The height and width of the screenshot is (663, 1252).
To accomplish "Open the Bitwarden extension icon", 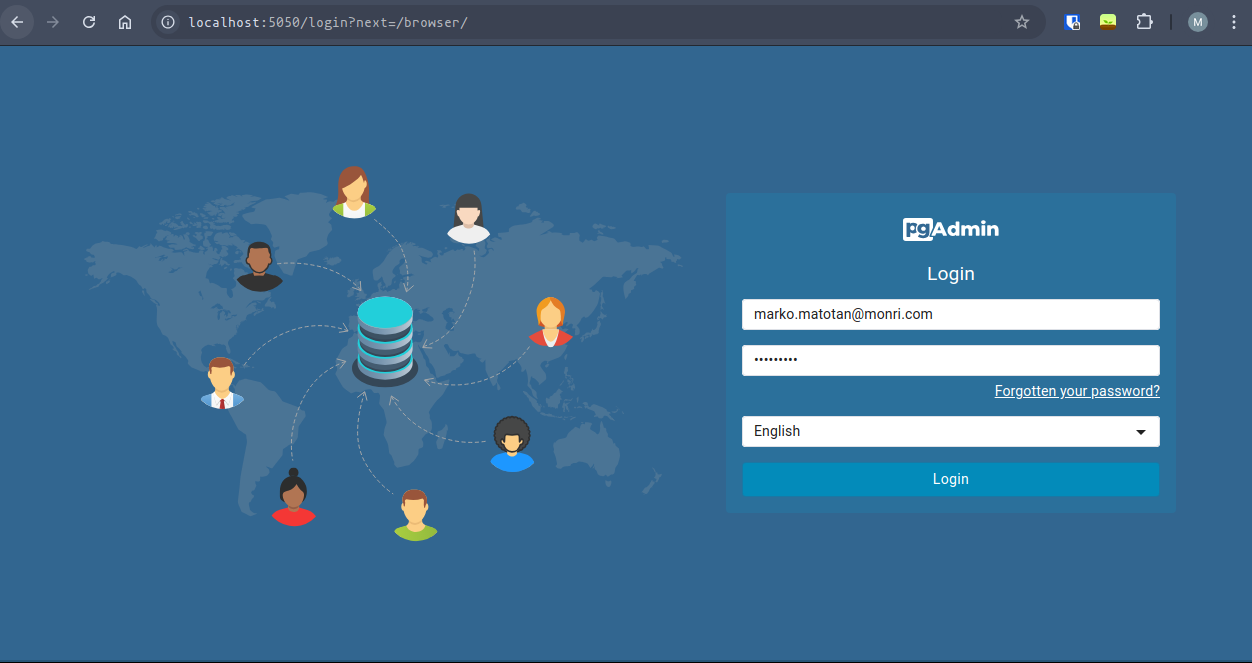I will click(1072, 21).
